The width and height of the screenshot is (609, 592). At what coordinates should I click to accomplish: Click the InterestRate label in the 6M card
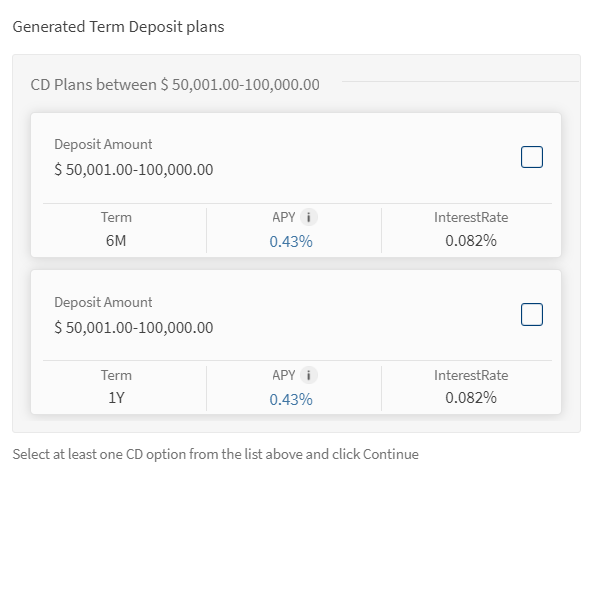click(x=471, y=217)
